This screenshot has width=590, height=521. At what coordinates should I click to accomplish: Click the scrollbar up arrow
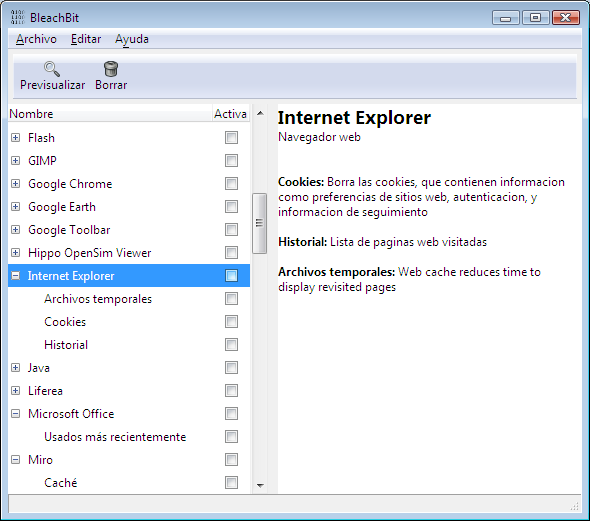[260, 113]
